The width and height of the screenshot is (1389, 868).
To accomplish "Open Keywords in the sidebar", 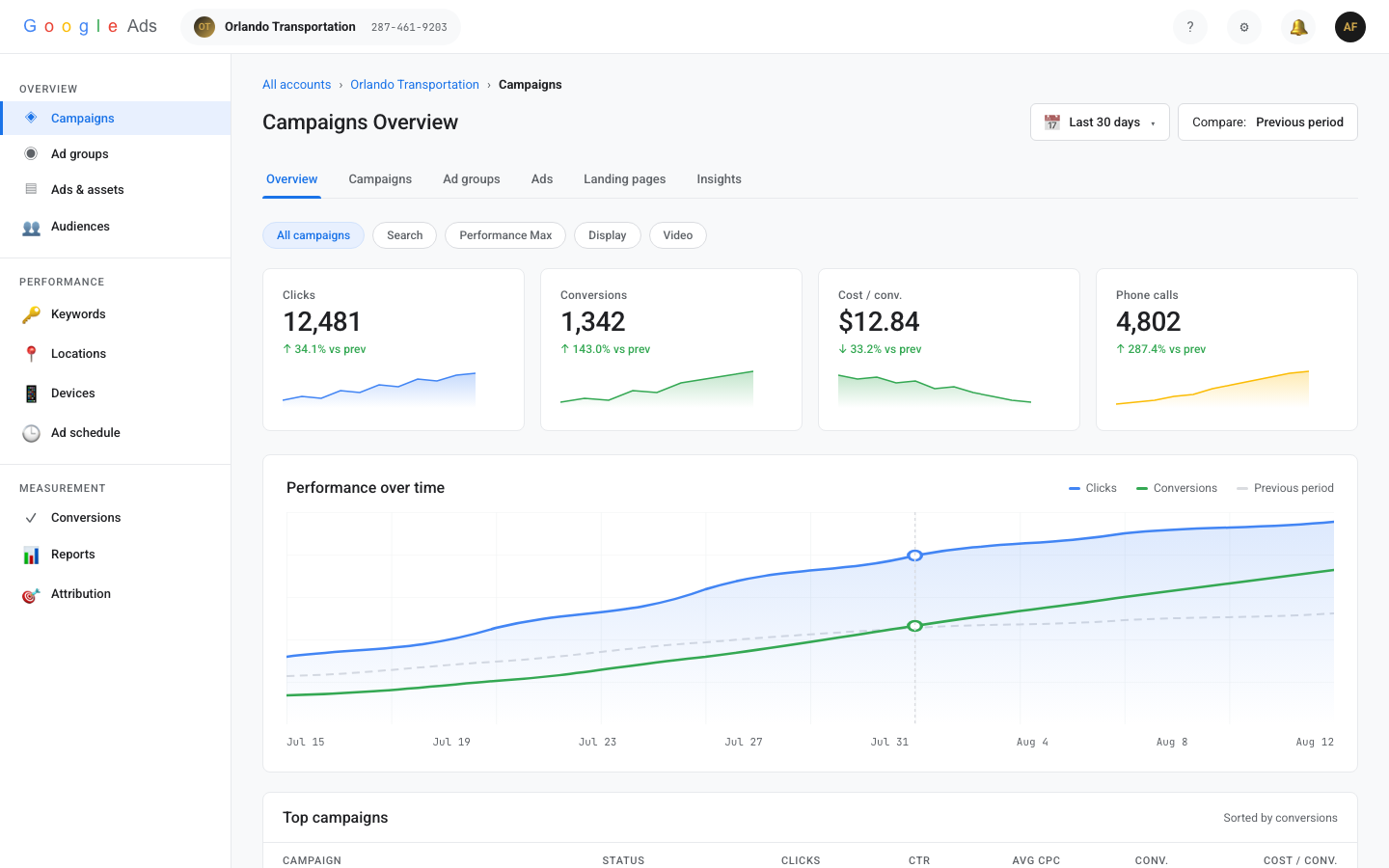I will pyautogui.click(x=116, y=314).
